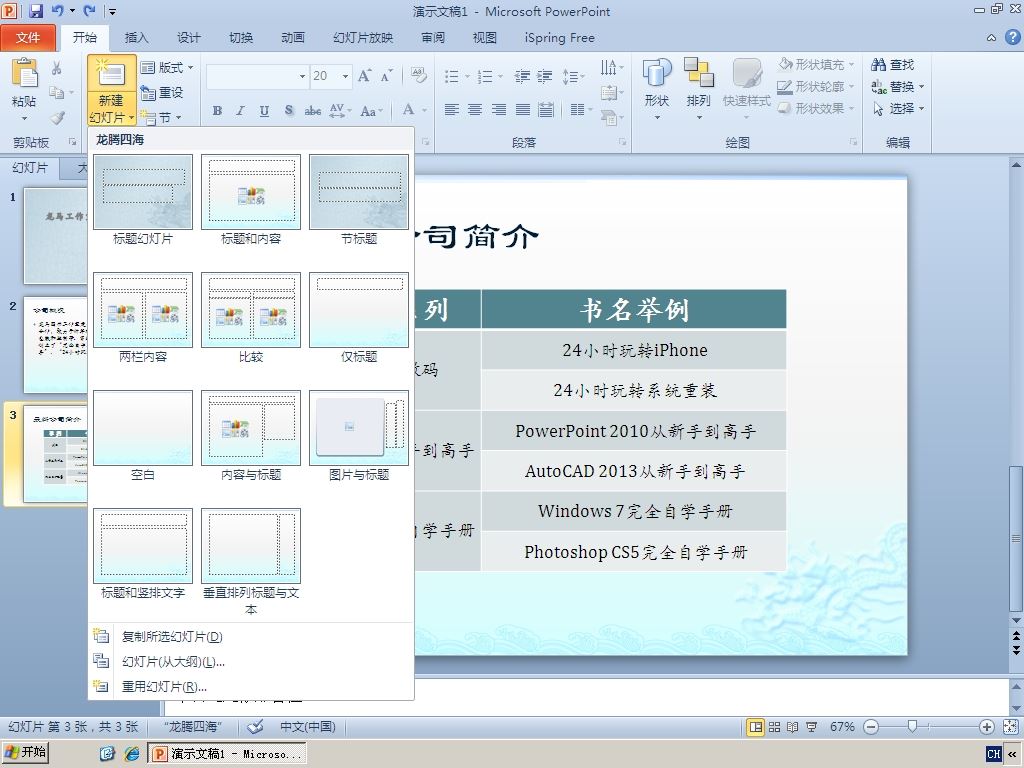Click Internet Explorer icon in taskbar

[132, 754]
